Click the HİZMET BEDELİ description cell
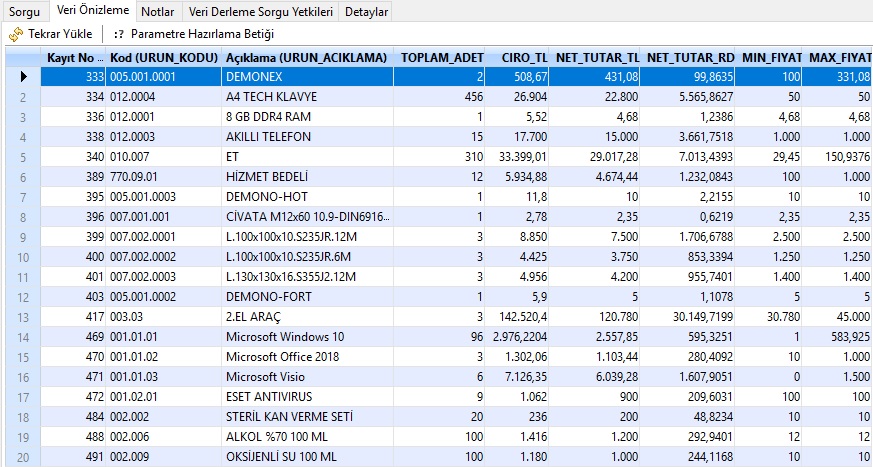873x467 pixels. click(x=306, y=177)
